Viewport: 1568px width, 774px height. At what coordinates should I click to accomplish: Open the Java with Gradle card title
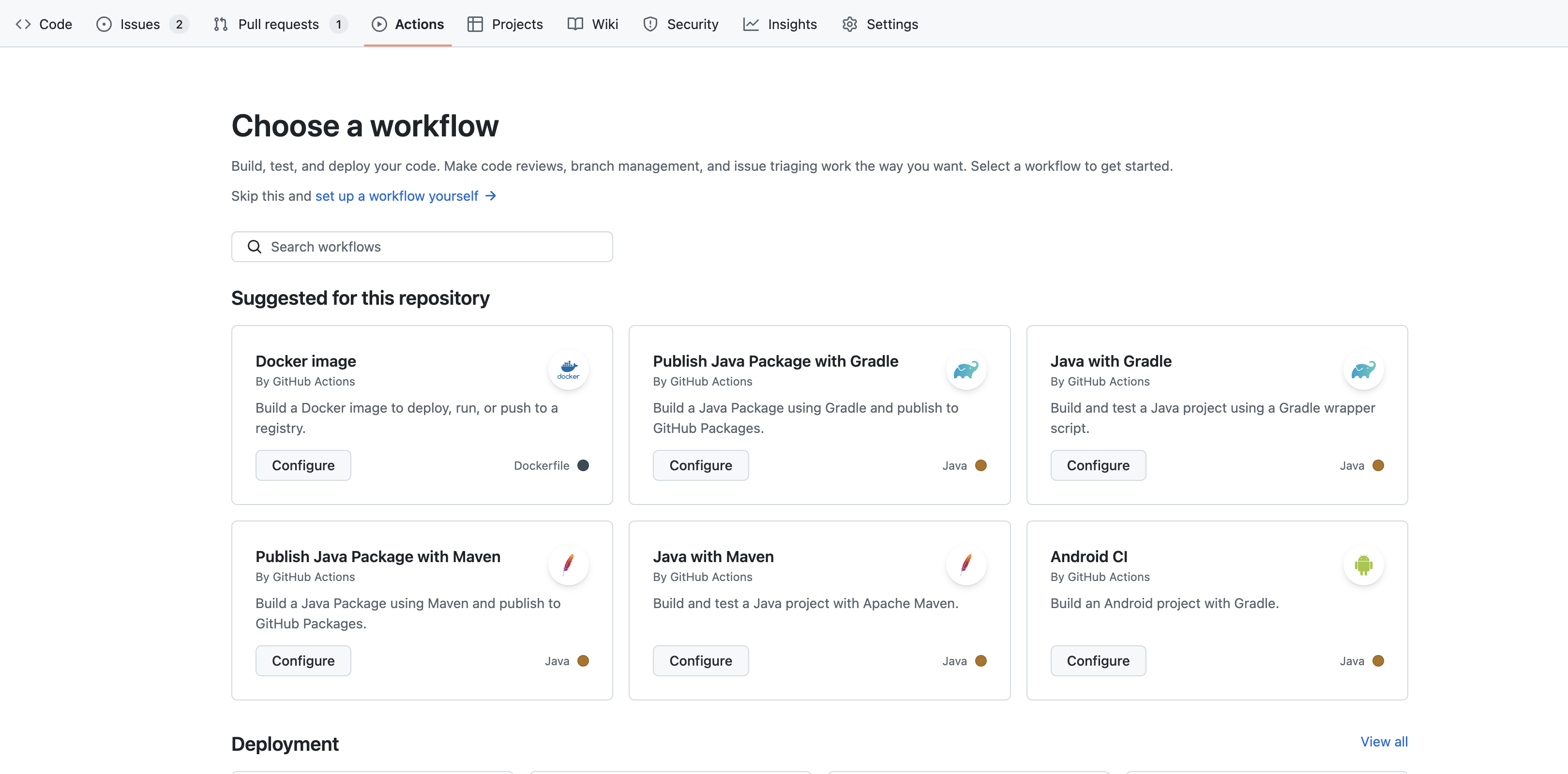[x=1110, y=361]
